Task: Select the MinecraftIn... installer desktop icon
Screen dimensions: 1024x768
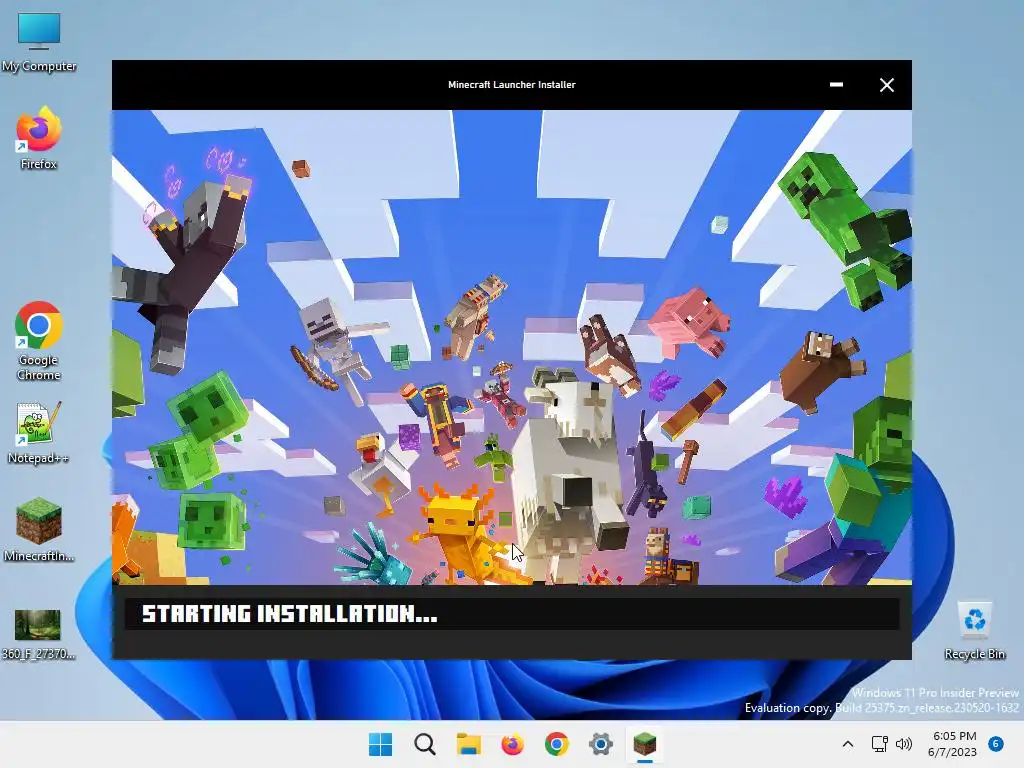Action: [39, 530]
